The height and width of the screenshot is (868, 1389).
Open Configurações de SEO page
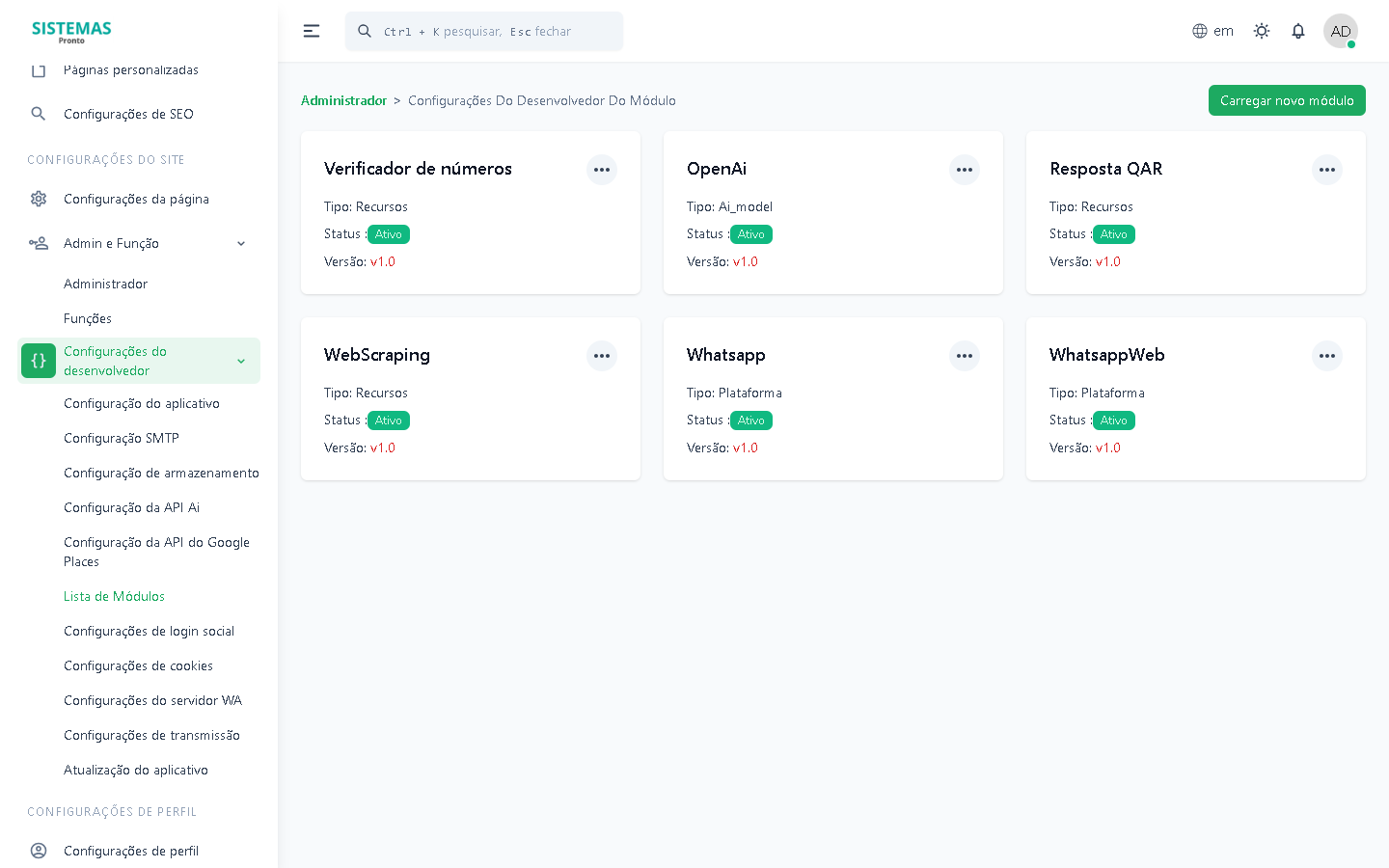128,114
